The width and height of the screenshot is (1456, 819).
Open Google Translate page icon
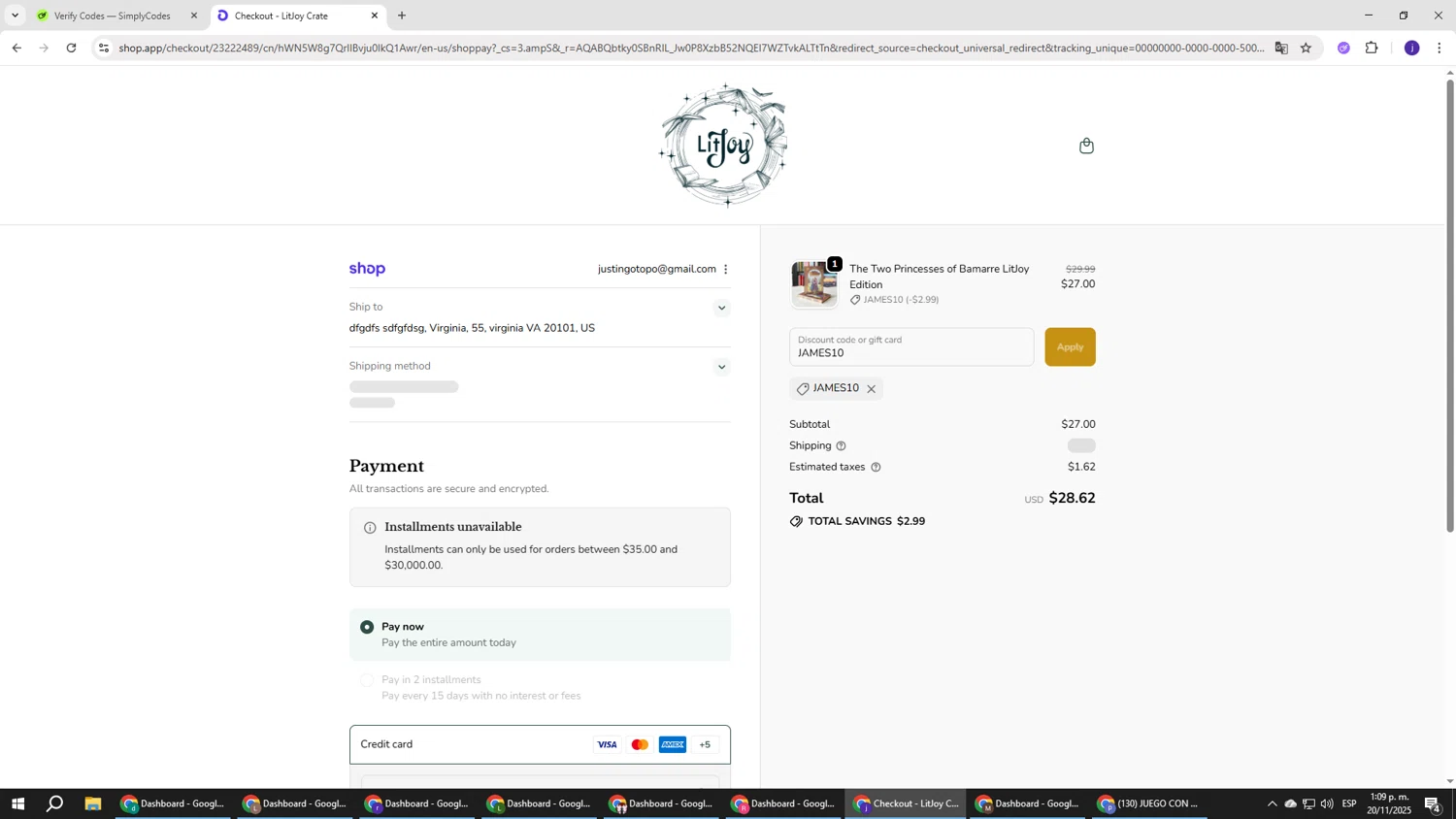point(1281,48)
